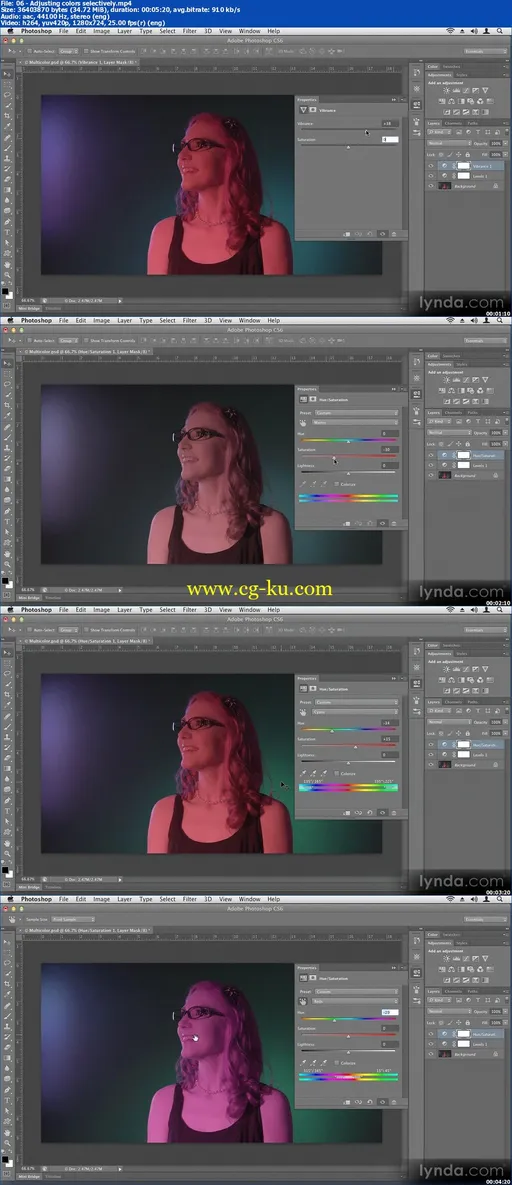Click the foreground color swatch in the 00:02:10 toolbox

[x=6, y=580]
